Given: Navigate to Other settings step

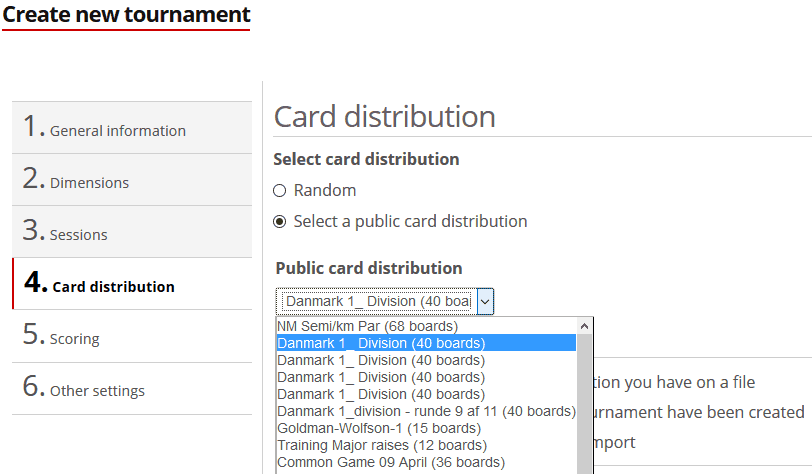Looking at the screenshot, I should (97, 390).
